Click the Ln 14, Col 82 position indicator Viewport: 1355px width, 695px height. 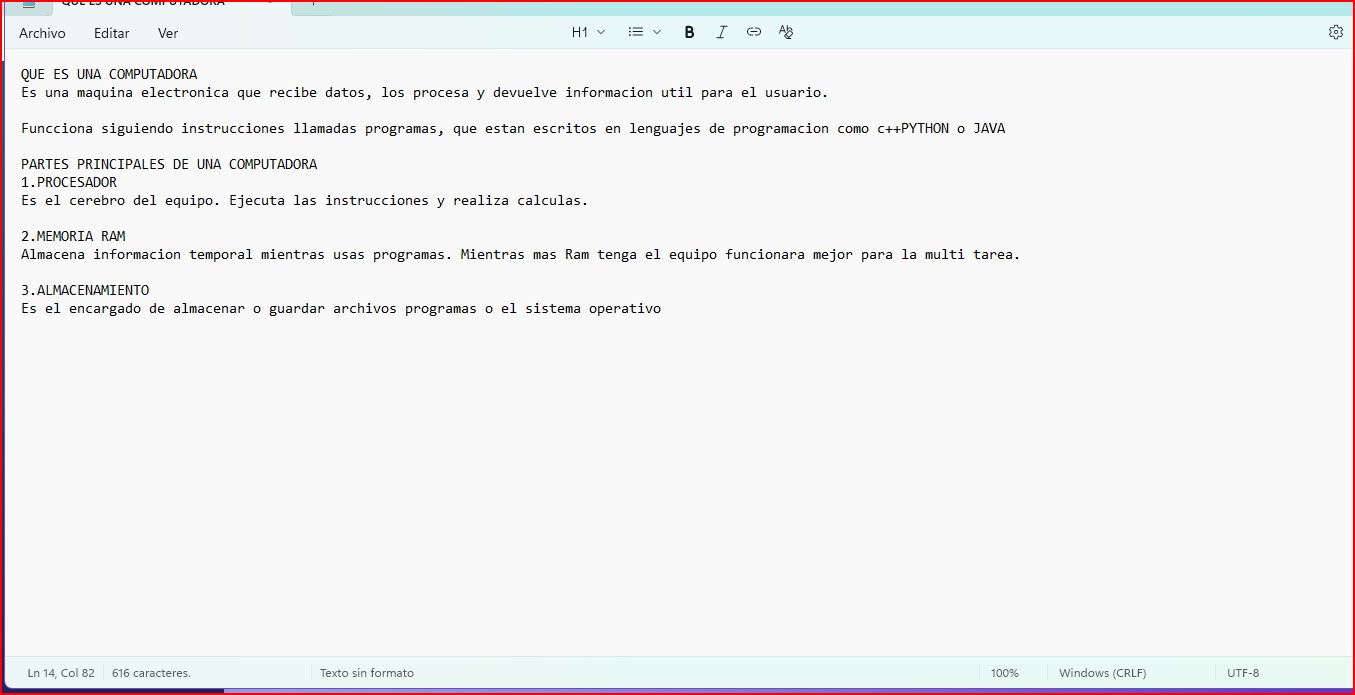point(61,673)
